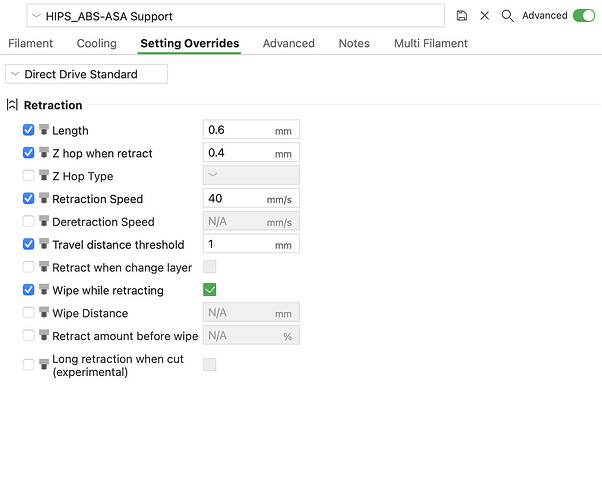Enable the Retract amount before wipe override

click(28, 336)
